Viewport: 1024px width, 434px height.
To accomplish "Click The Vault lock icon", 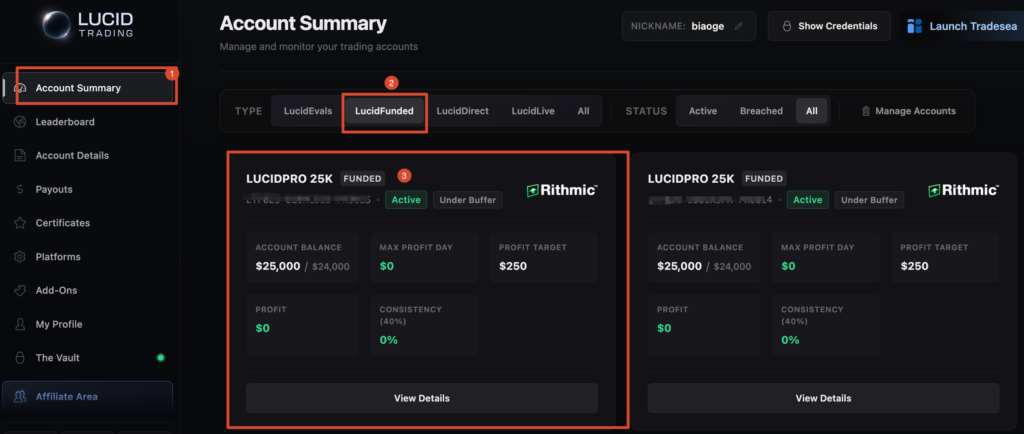I will point(20,358).
